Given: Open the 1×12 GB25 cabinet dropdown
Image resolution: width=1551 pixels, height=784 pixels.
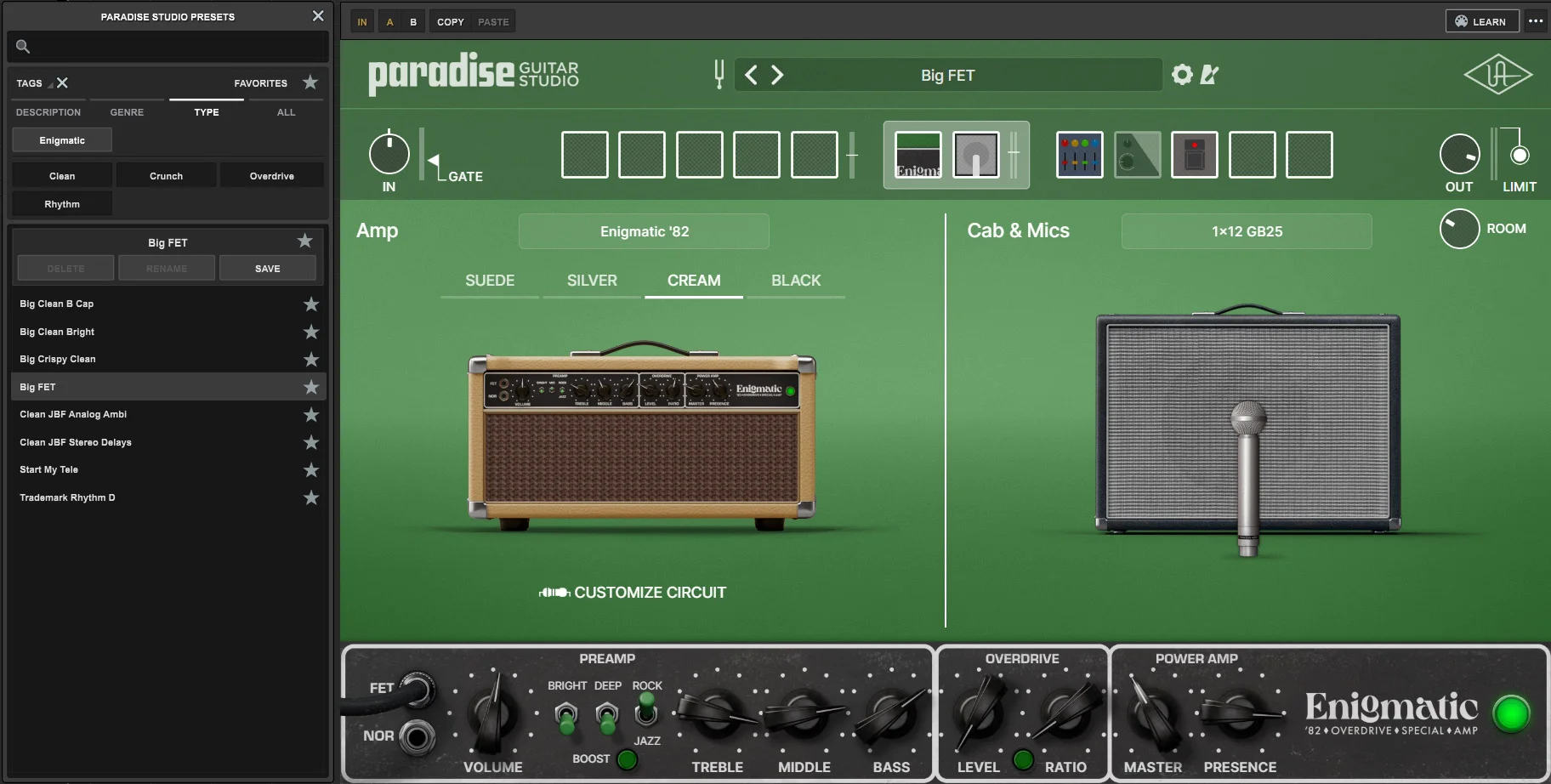Looking at the screenshot, I should click(x=1247, y=231).
